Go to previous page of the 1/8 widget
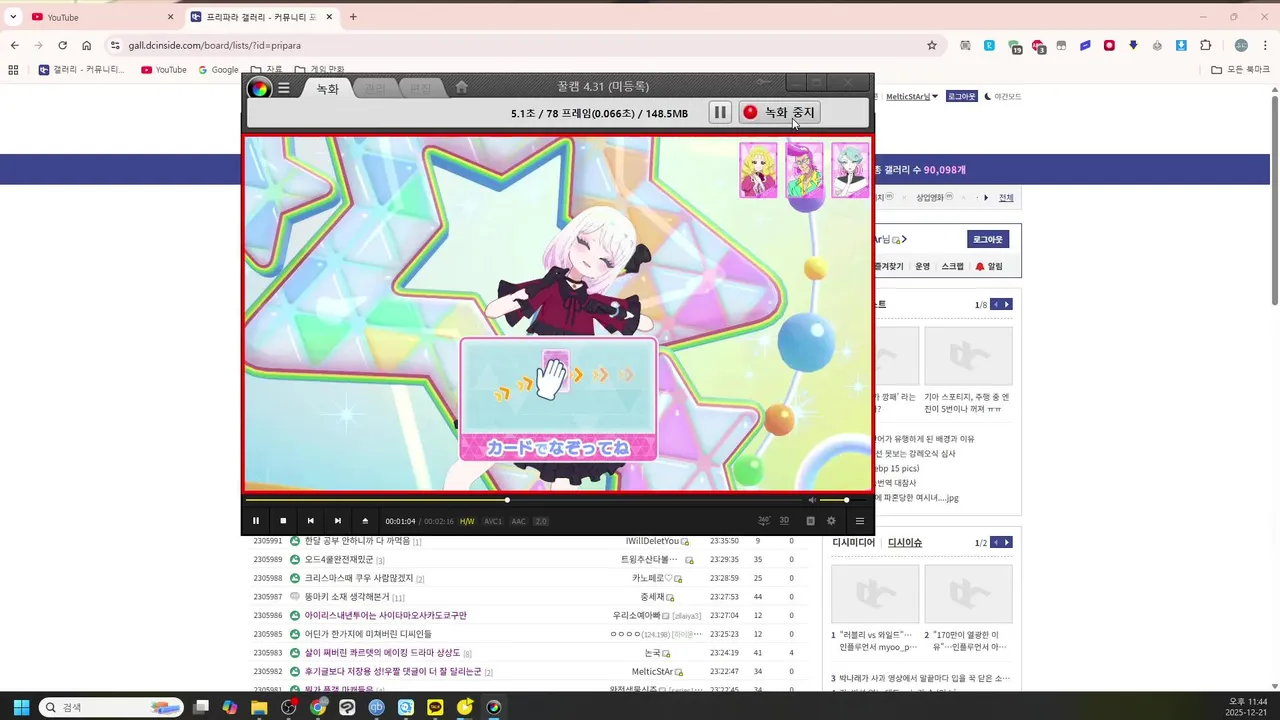The height and width of the screenshot is (720, 1280). 996,304
